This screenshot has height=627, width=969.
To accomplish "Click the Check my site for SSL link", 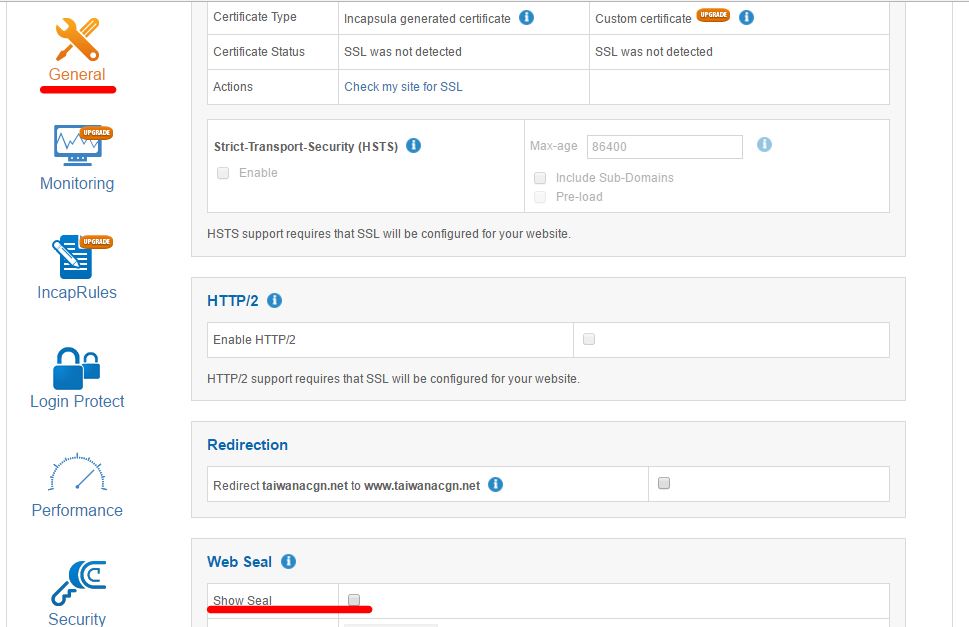I will click(x=403, y=87).
